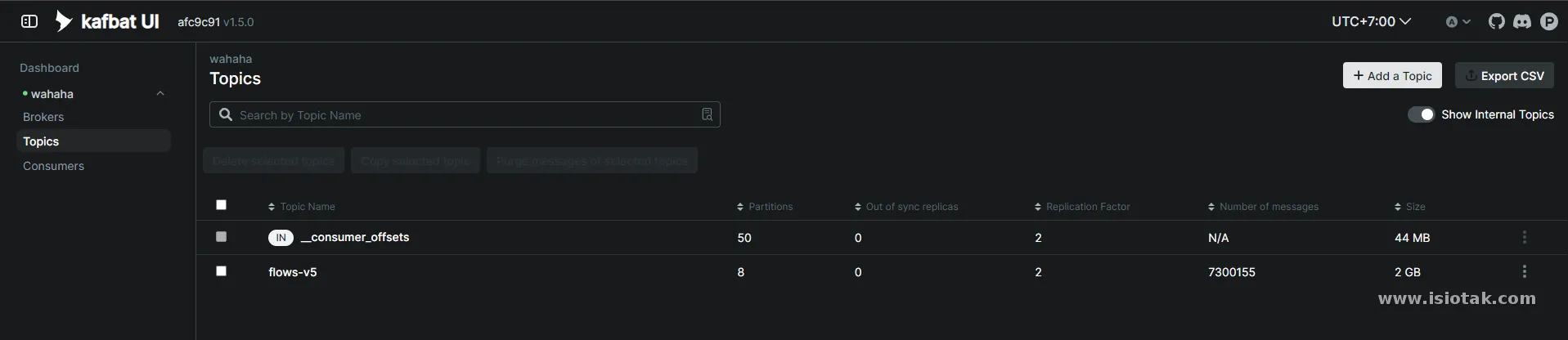The image size is (1568, 340).
Task: Focus the Search by Topic Name field
Action: pyautogui.click(x=465, y=114)
